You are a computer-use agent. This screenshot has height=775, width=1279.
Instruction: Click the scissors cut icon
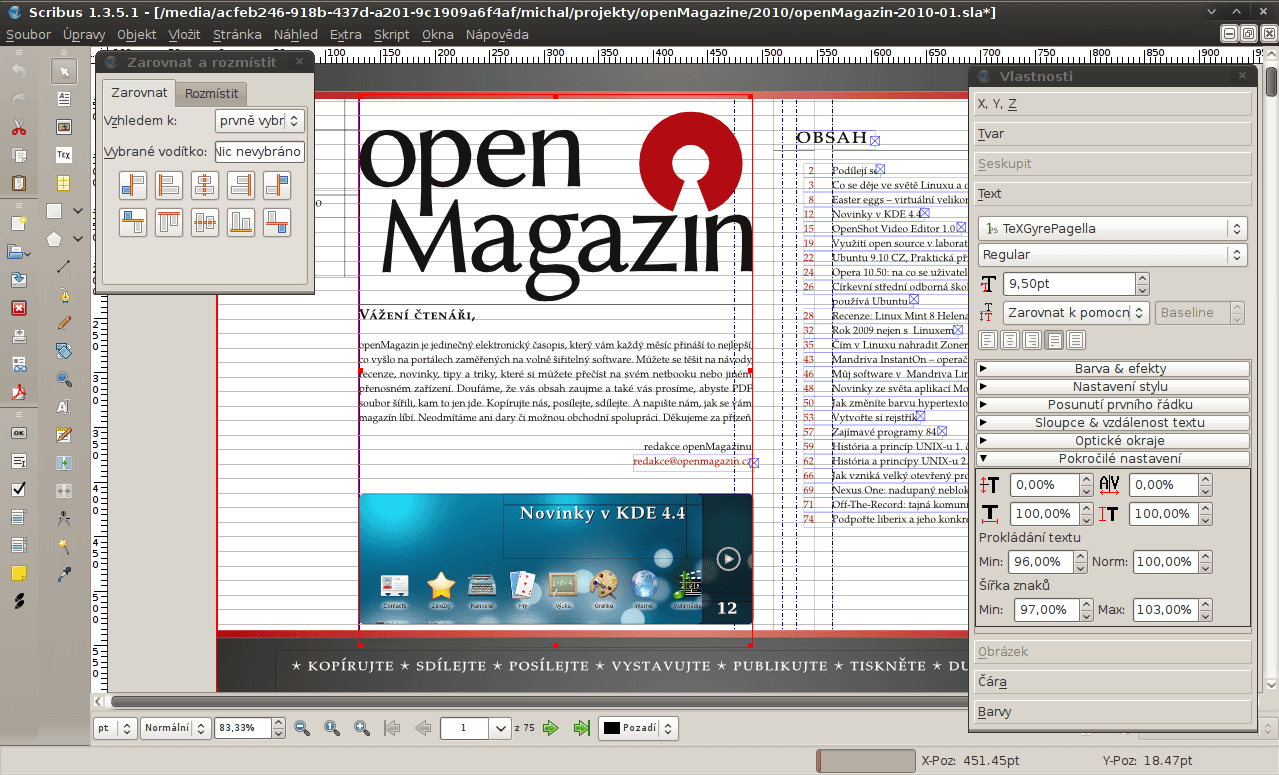[18, 127]
